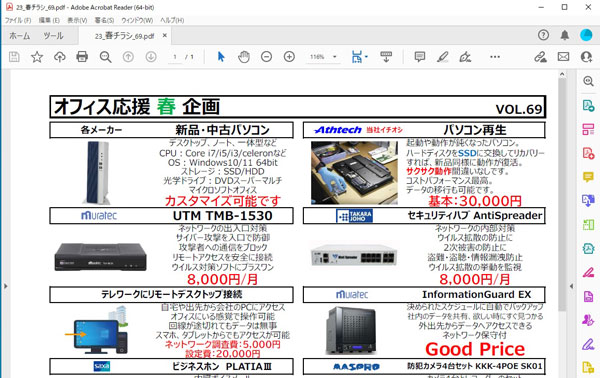The width and height of the screenshot is (600, 378).
Task: Open Organize Pages tool in sidebar
Action: pos(589,129)
